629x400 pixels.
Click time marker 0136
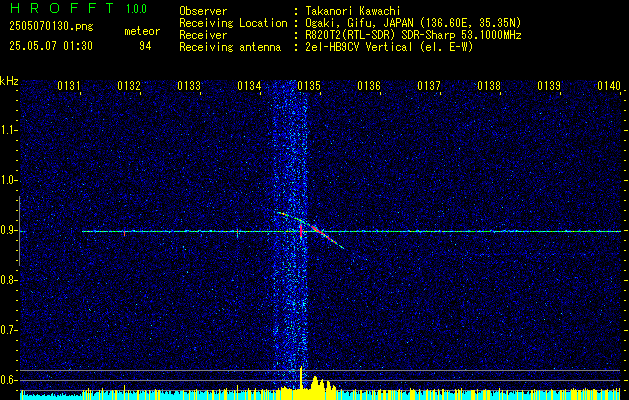tap(369, 86)
